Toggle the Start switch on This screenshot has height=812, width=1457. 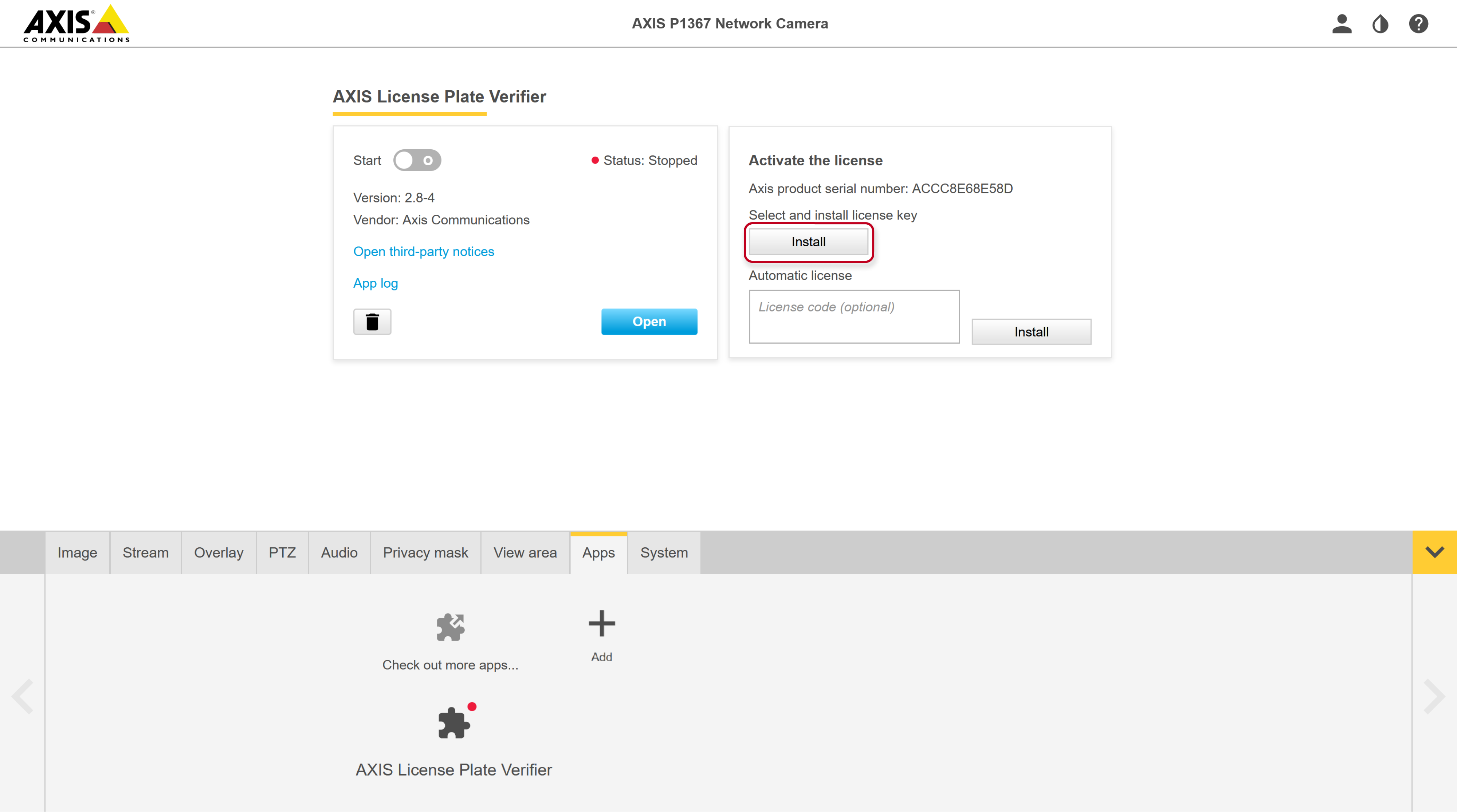click(x=417, y=161)
